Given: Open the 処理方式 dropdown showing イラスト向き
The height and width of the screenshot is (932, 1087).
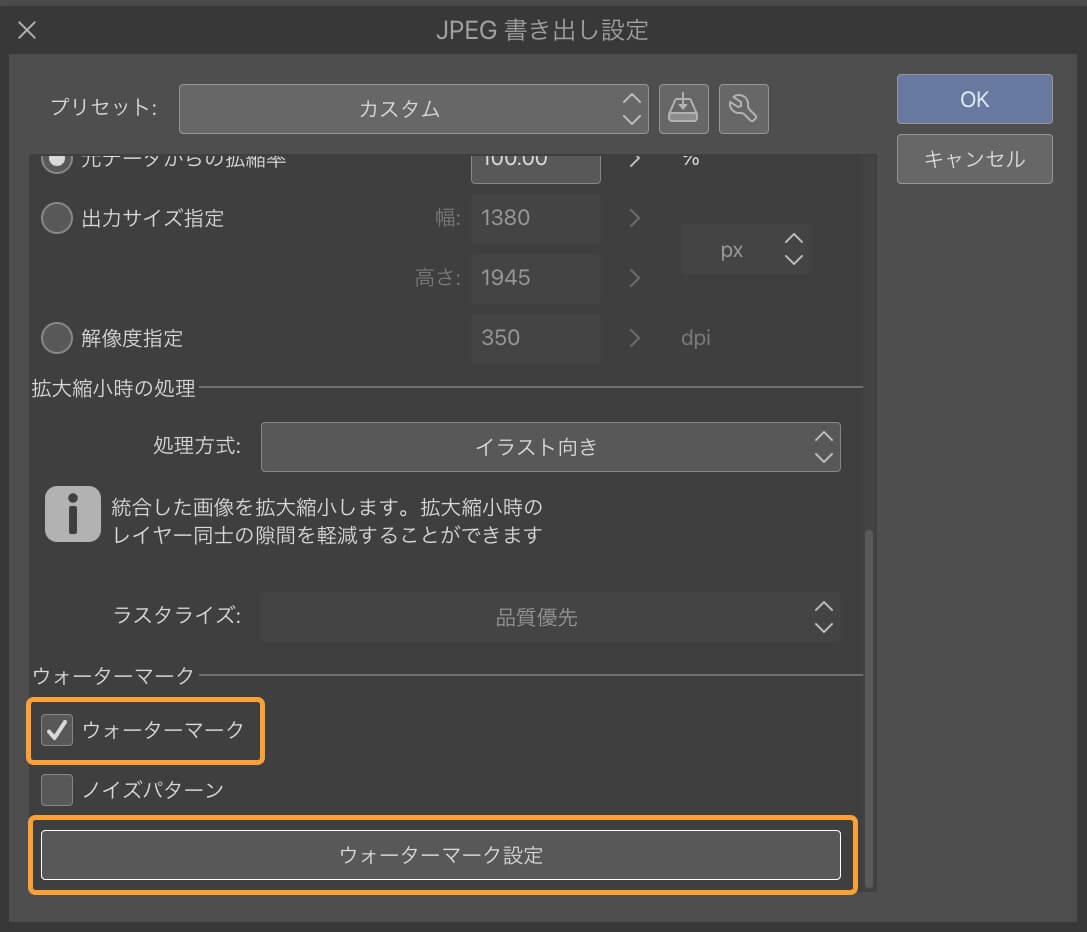Looking at the screenshot, I should [x=550, y=447].
